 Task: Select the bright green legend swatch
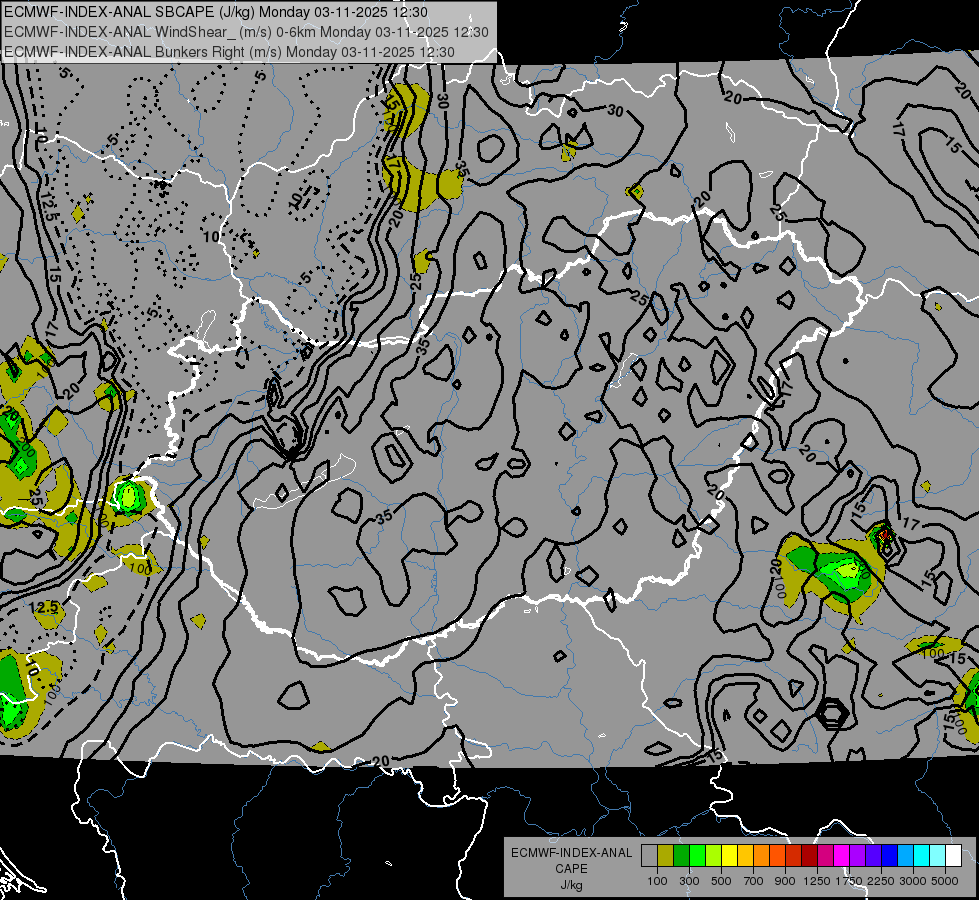pos(697,856)
